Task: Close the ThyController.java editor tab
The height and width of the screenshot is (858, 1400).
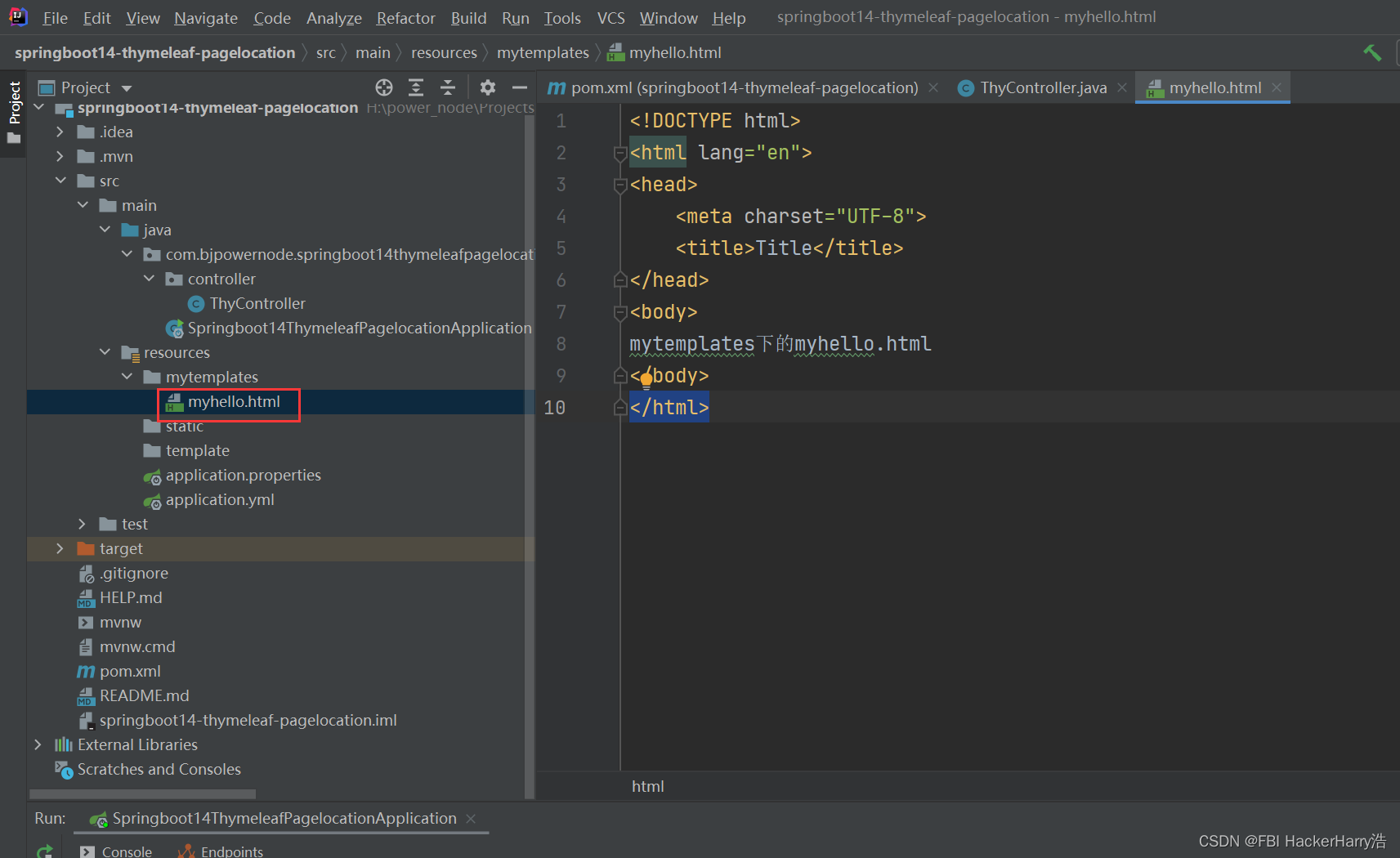Action: click(x=1122, y=87)
